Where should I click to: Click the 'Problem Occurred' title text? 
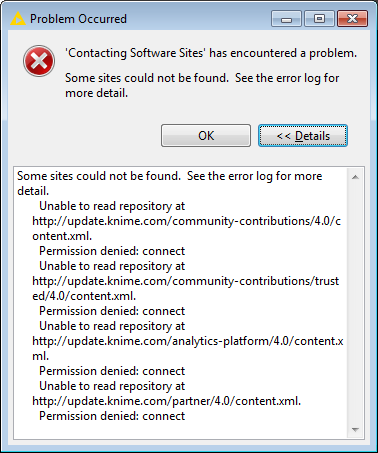(78, 19)
